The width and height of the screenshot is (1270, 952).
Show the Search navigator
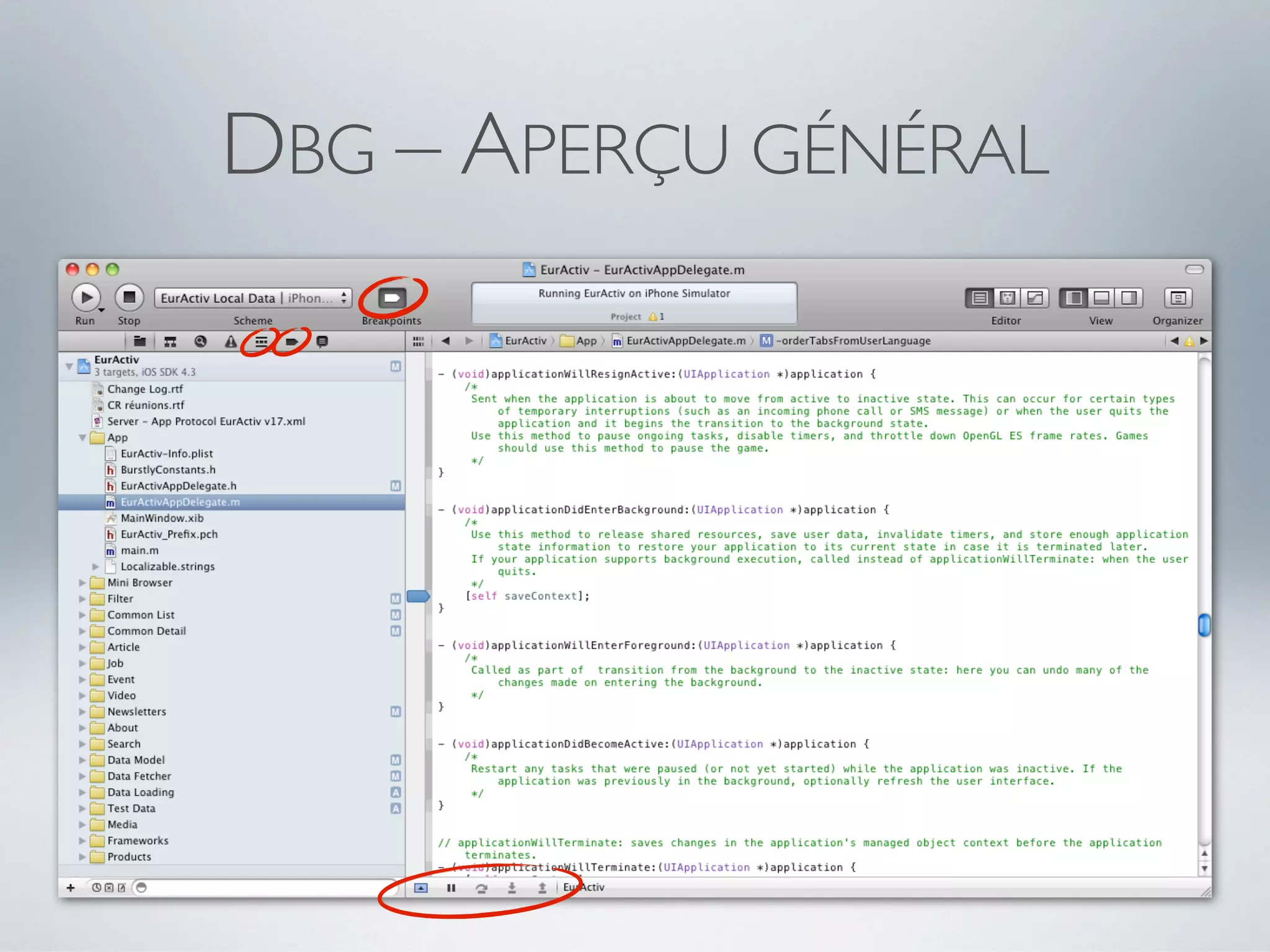click(200, 341)
